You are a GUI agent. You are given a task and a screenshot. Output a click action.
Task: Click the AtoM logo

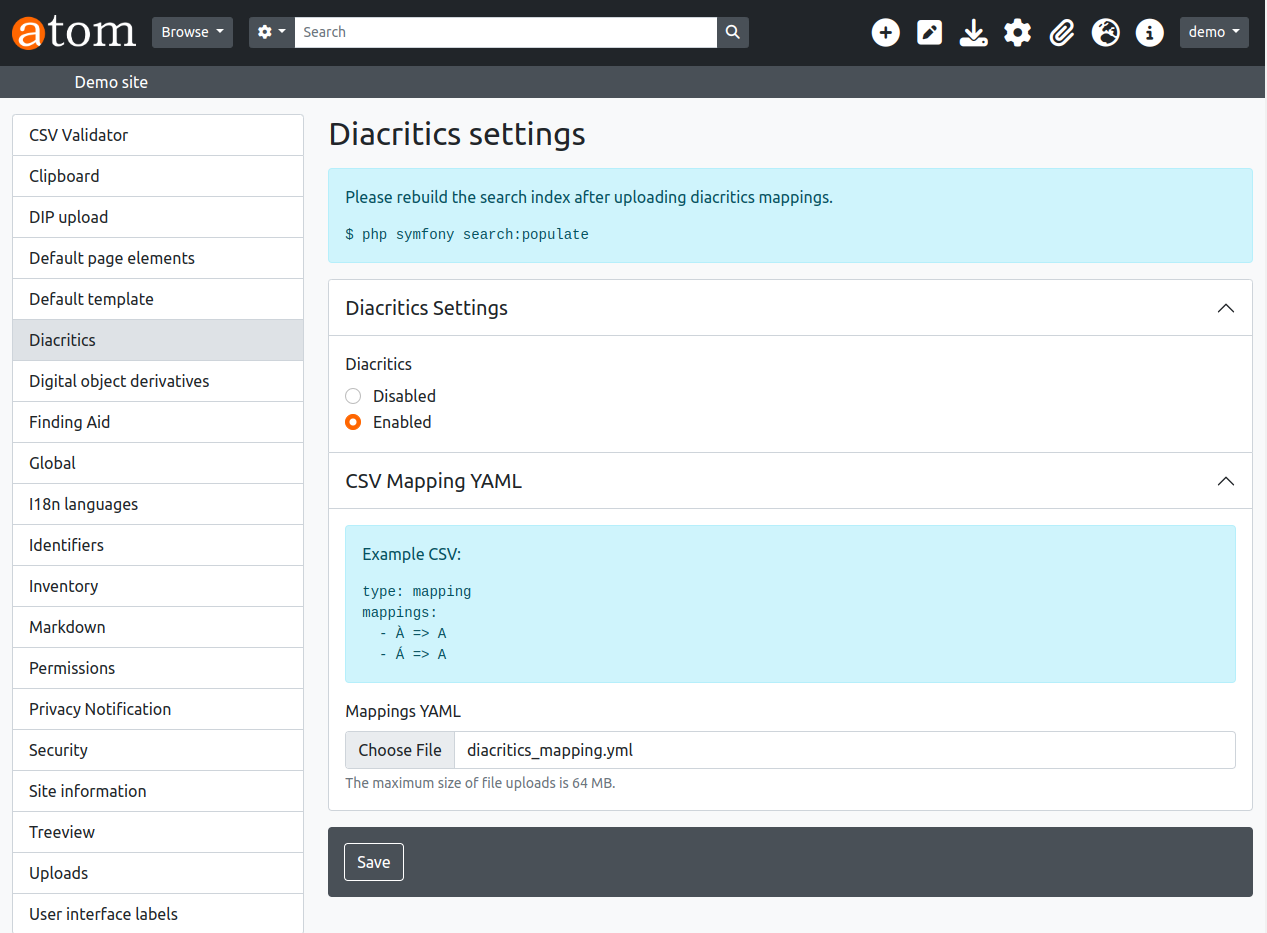pos(74,32)
